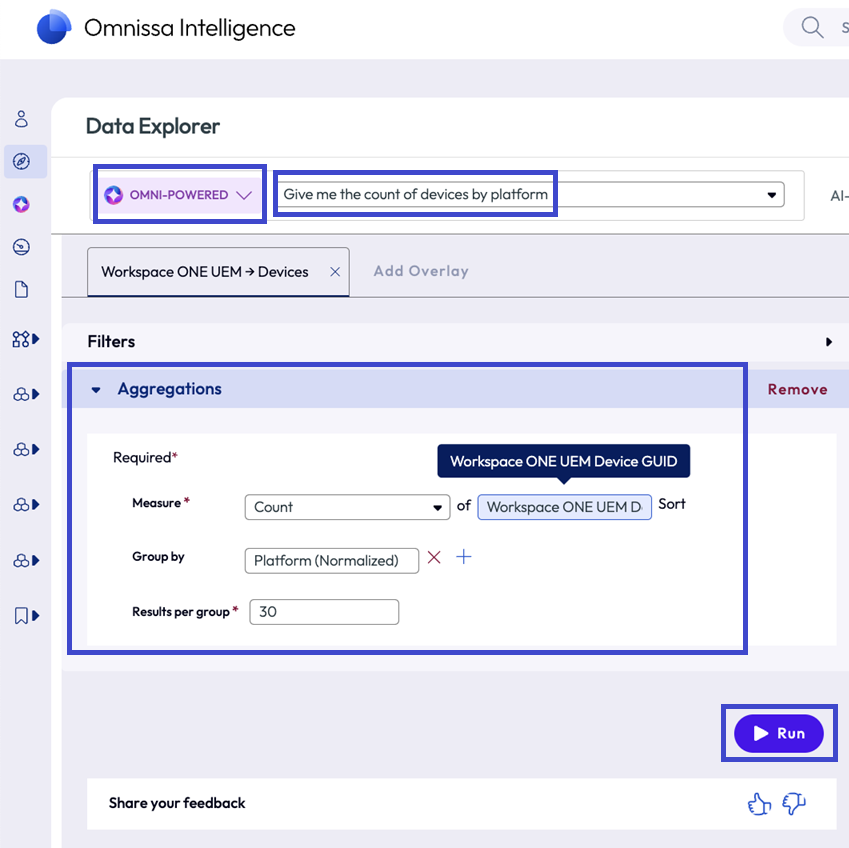Open the search magnifier in header
849x848 pixels.
coord(812,27)
